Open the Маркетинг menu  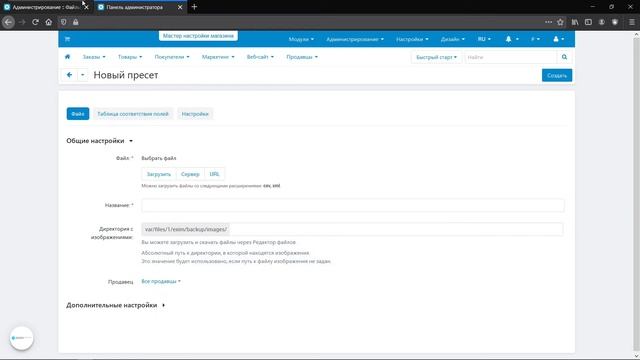click(218, 57)
